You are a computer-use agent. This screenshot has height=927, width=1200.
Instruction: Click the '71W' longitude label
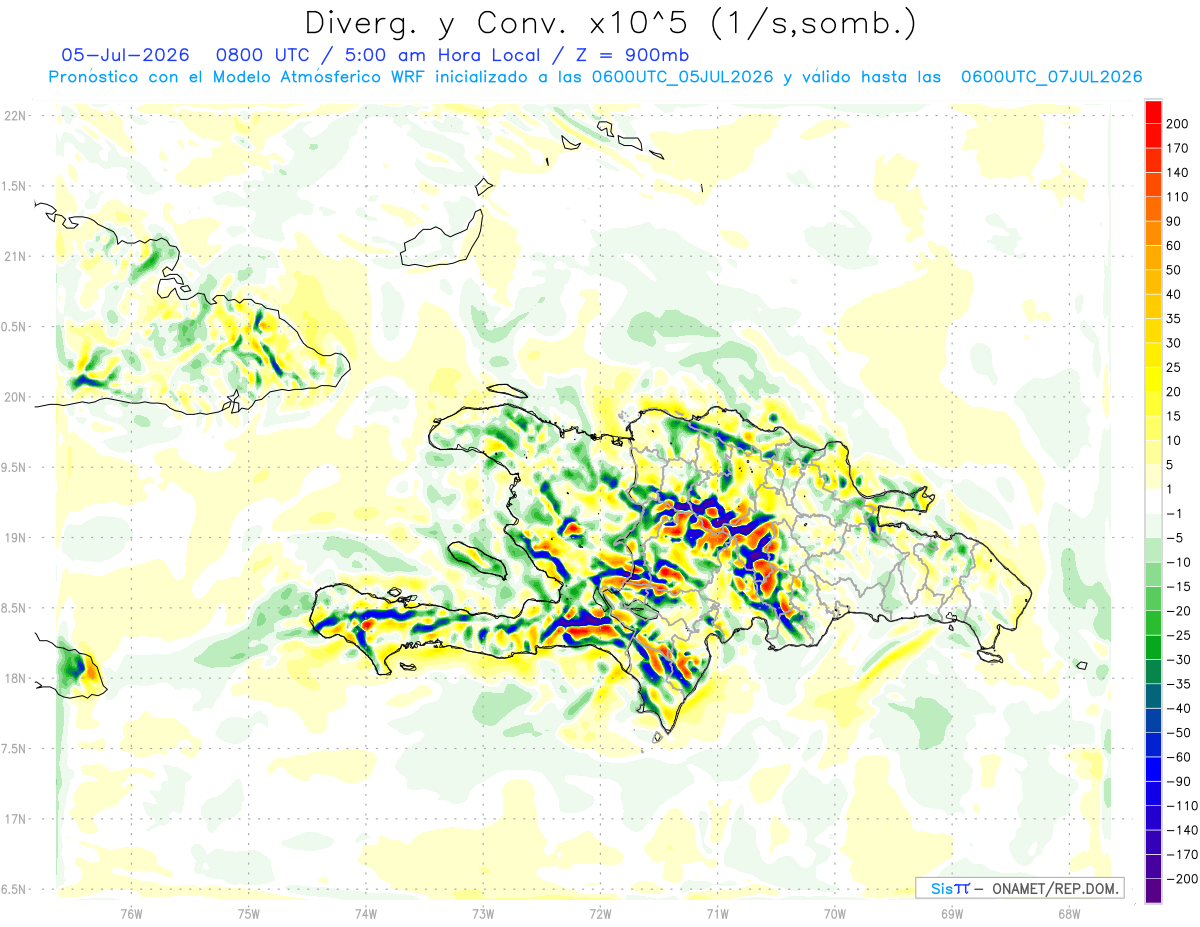(x=717, y=913)
